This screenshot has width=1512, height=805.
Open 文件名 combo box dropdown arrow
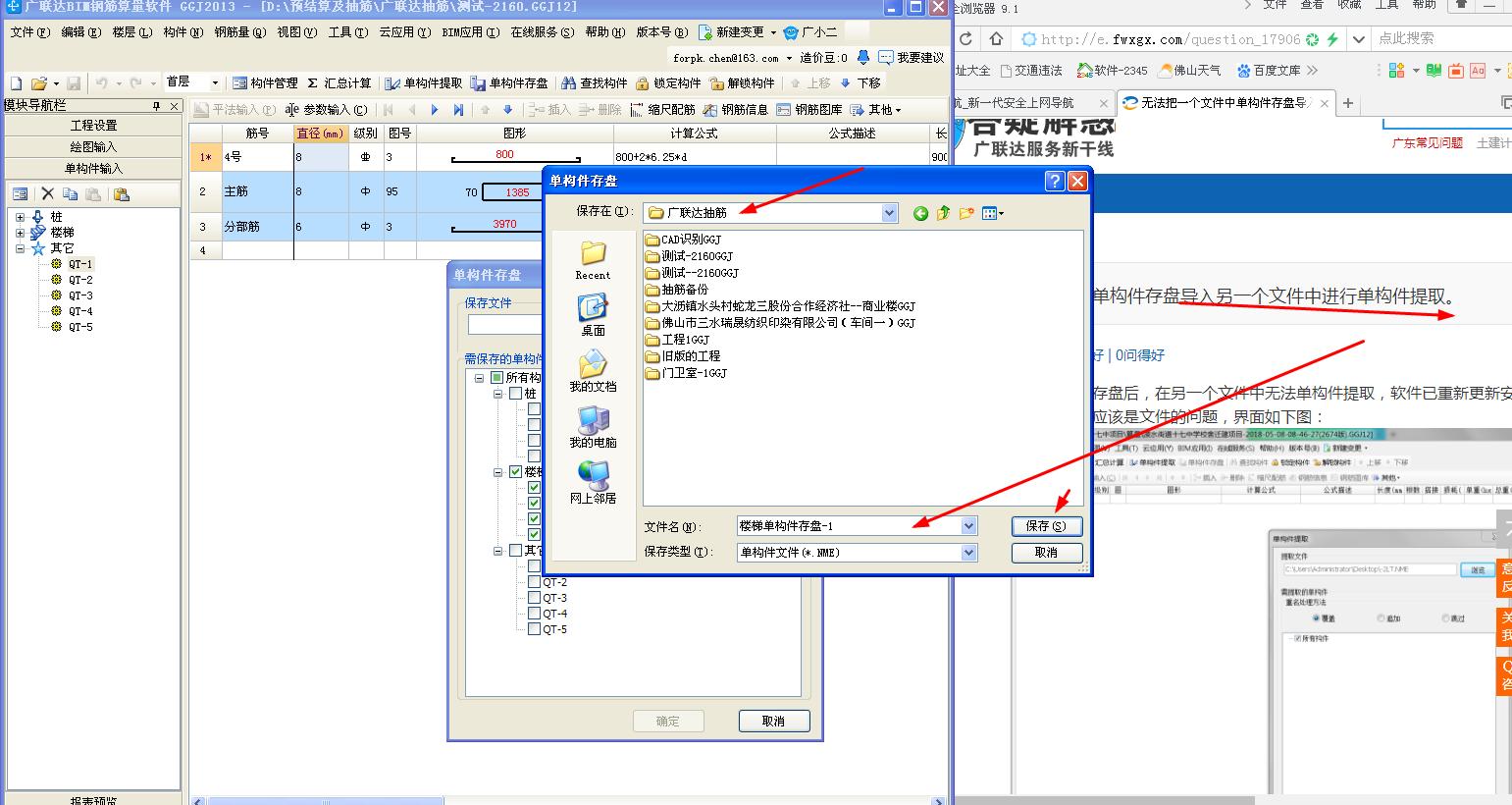[x=968, y=526]
